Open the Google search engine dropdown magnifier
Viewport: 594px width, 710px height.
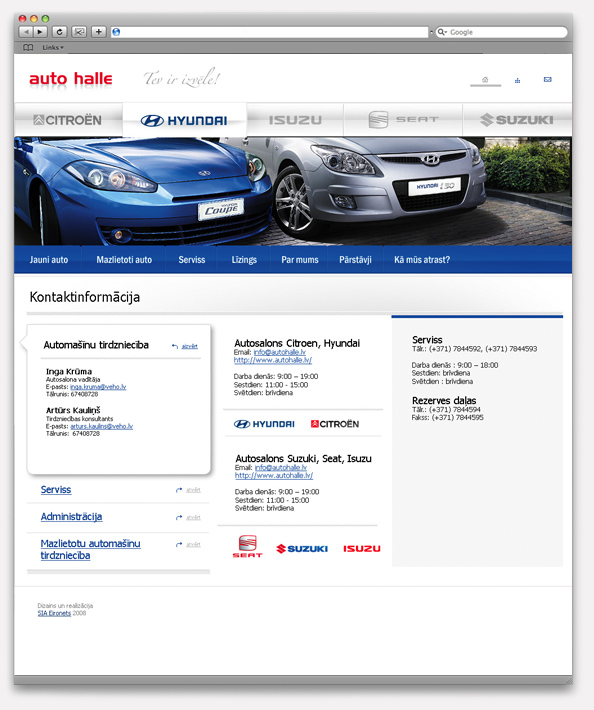pyautogui.click(x=442, y=32)
